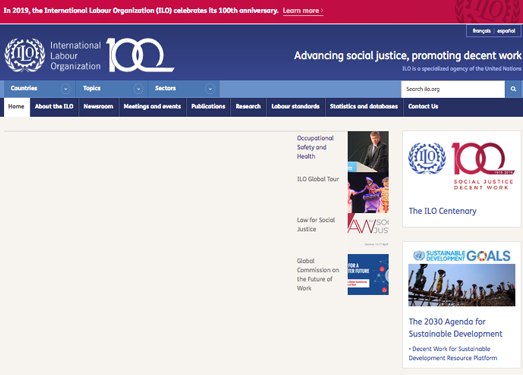Open Global Commission on the Future of Work link
This screenshot has height=375, width=523.
(318, 274)
